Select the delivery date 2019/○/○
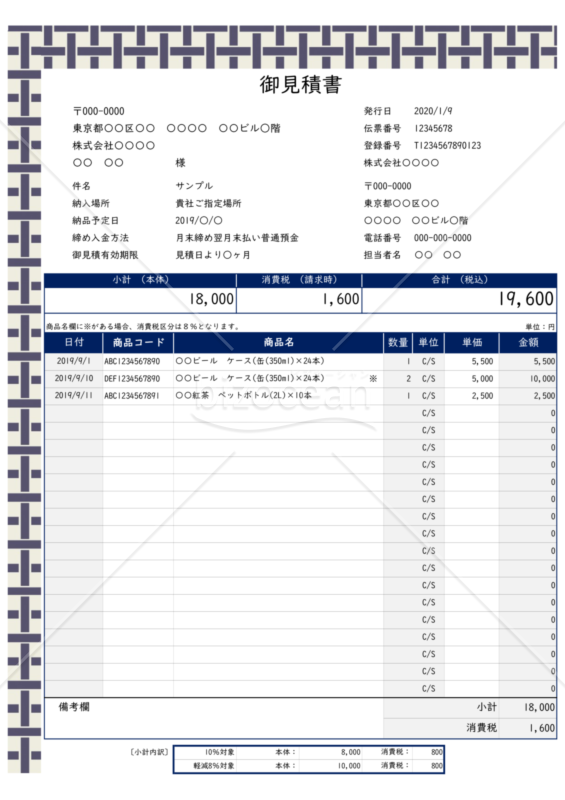The height and width of the screenshot is (800, 565). tap(199, 220)
